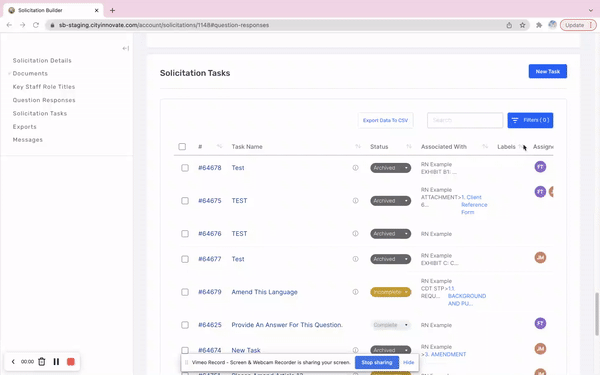The image size is (600, 375).
Task: Navigate to Question Responses in sidebar
Action: point(44,100)
